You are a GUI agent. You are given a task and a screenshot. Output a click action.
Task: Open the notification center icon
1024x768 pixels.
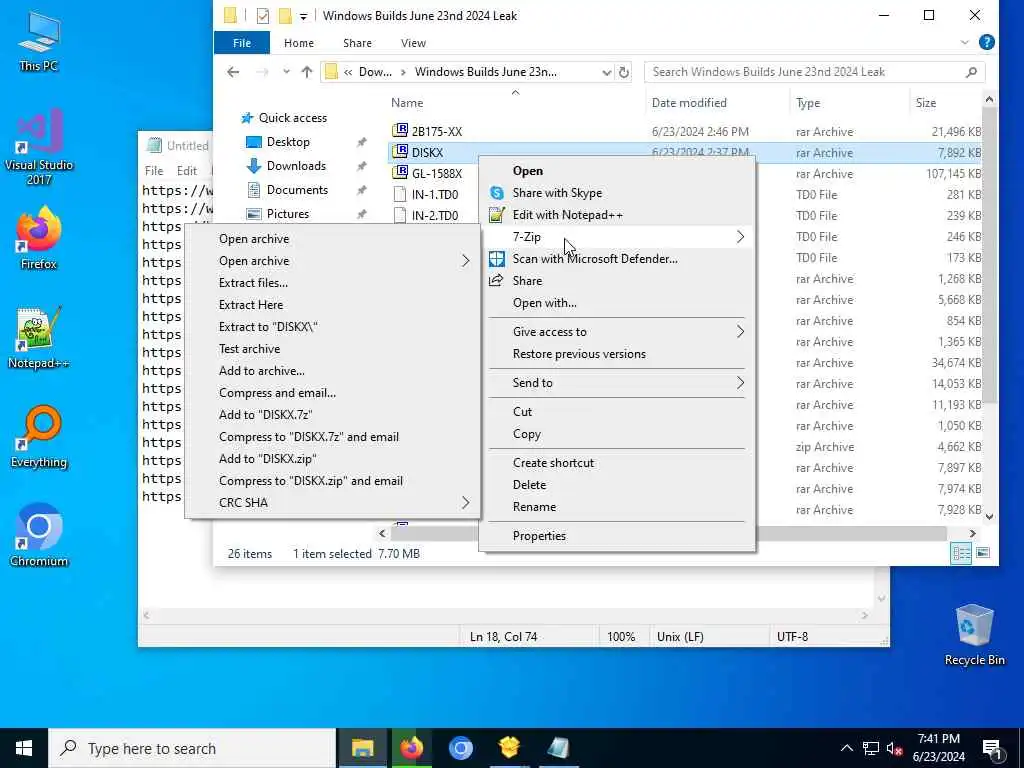993,749
